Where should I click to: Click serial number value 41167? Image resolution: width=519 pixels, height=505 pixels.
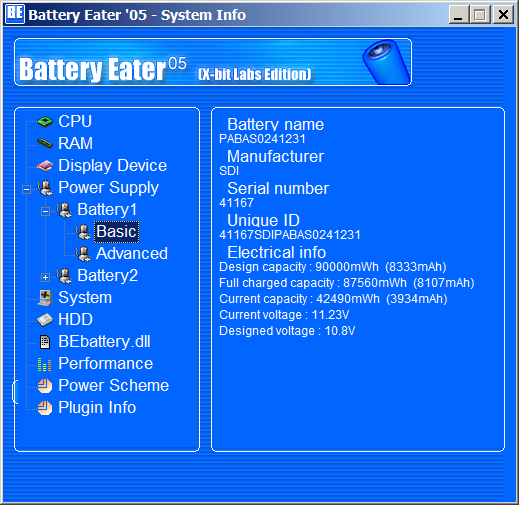[236, 203]
